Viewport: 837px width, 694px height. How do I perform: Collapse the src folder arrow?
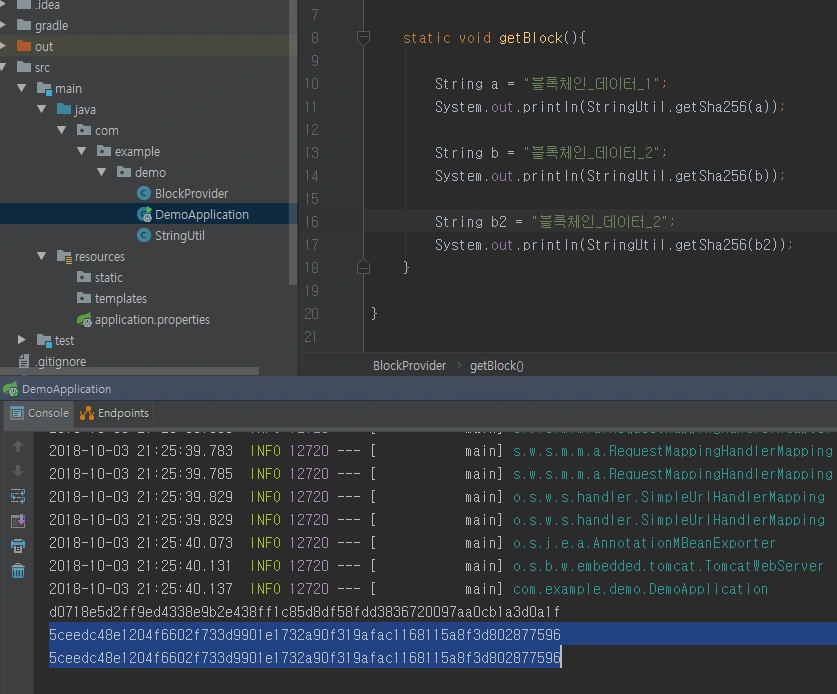click(3, 67)
